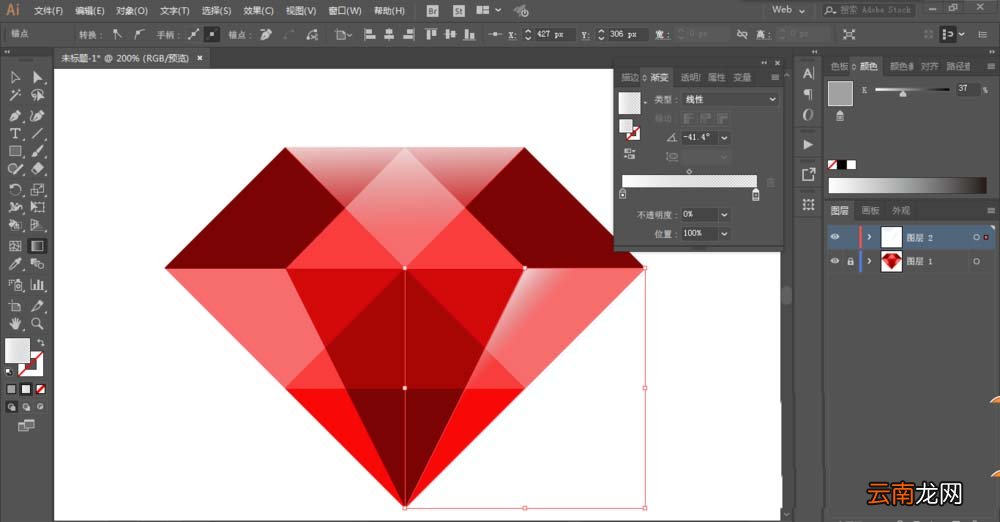Open the gradient type 线性 dropdown

tap(730, 100)
